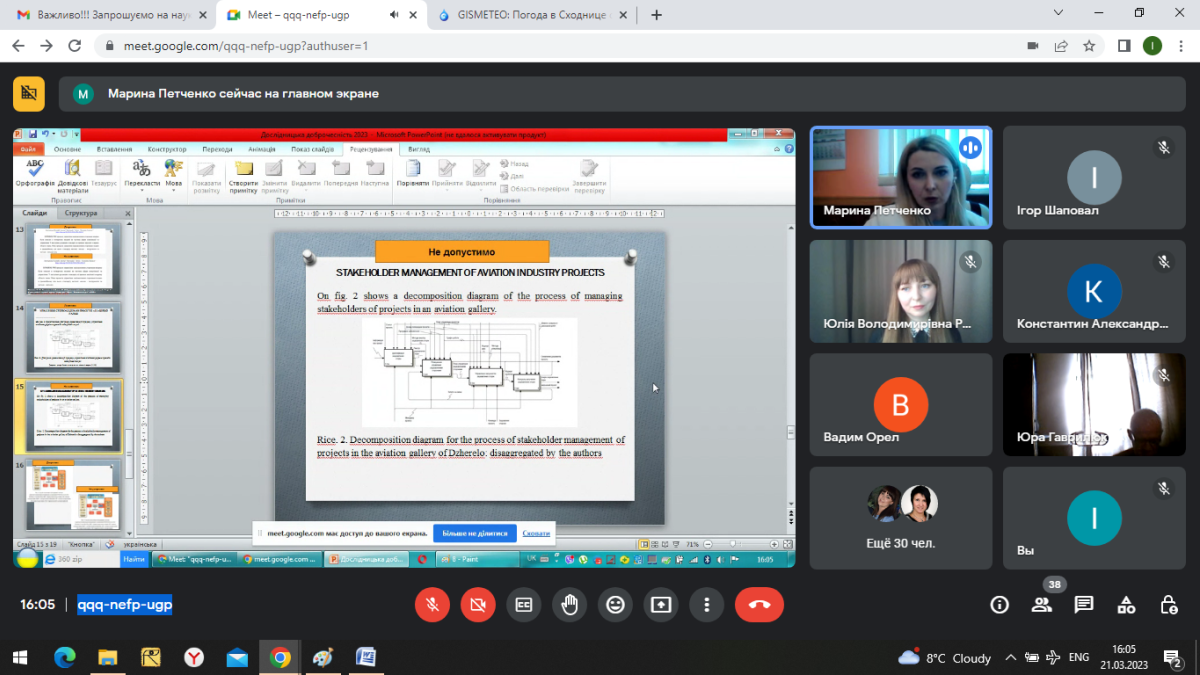The width and height of the screenshot is (1200, 675).
Task: Show hidden system tray icons
Action: coord(1011,657)
